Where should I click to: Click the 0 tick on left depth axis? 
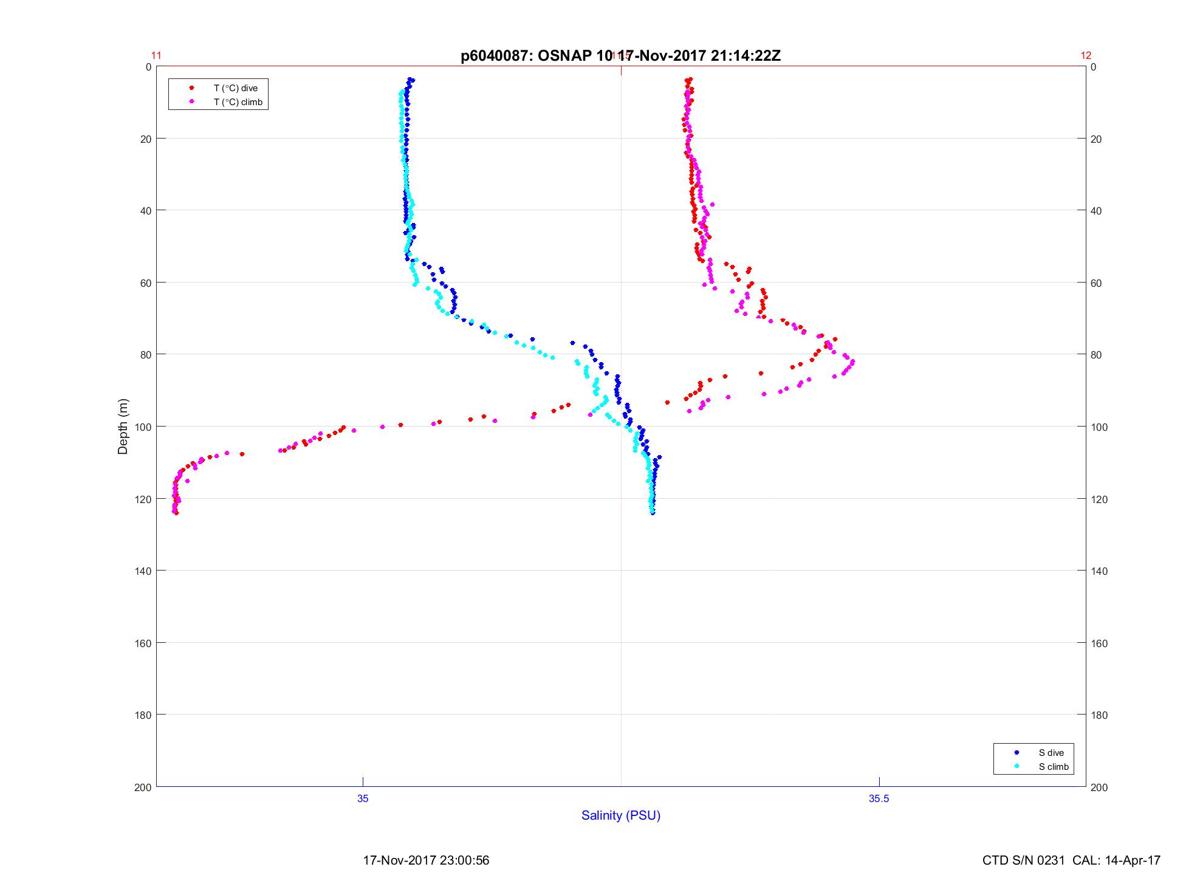click(148, 67)
